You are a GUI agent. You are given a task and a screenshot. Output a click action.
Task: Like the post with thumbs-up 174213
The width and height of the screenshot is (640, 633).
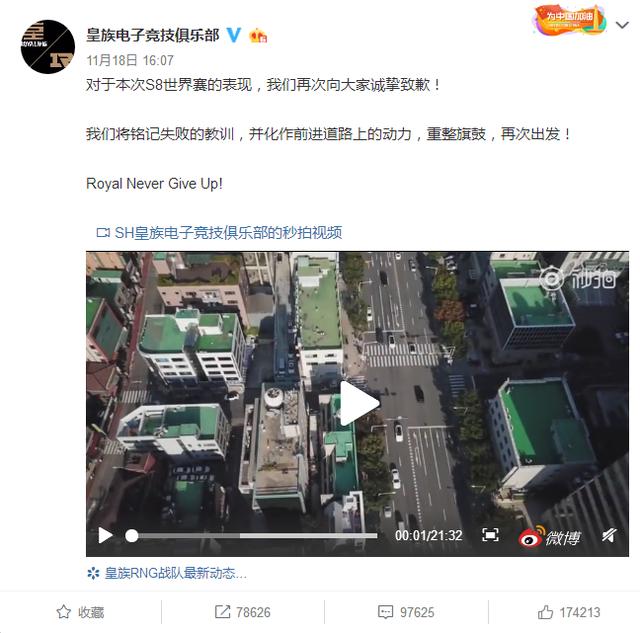point(569,612)
